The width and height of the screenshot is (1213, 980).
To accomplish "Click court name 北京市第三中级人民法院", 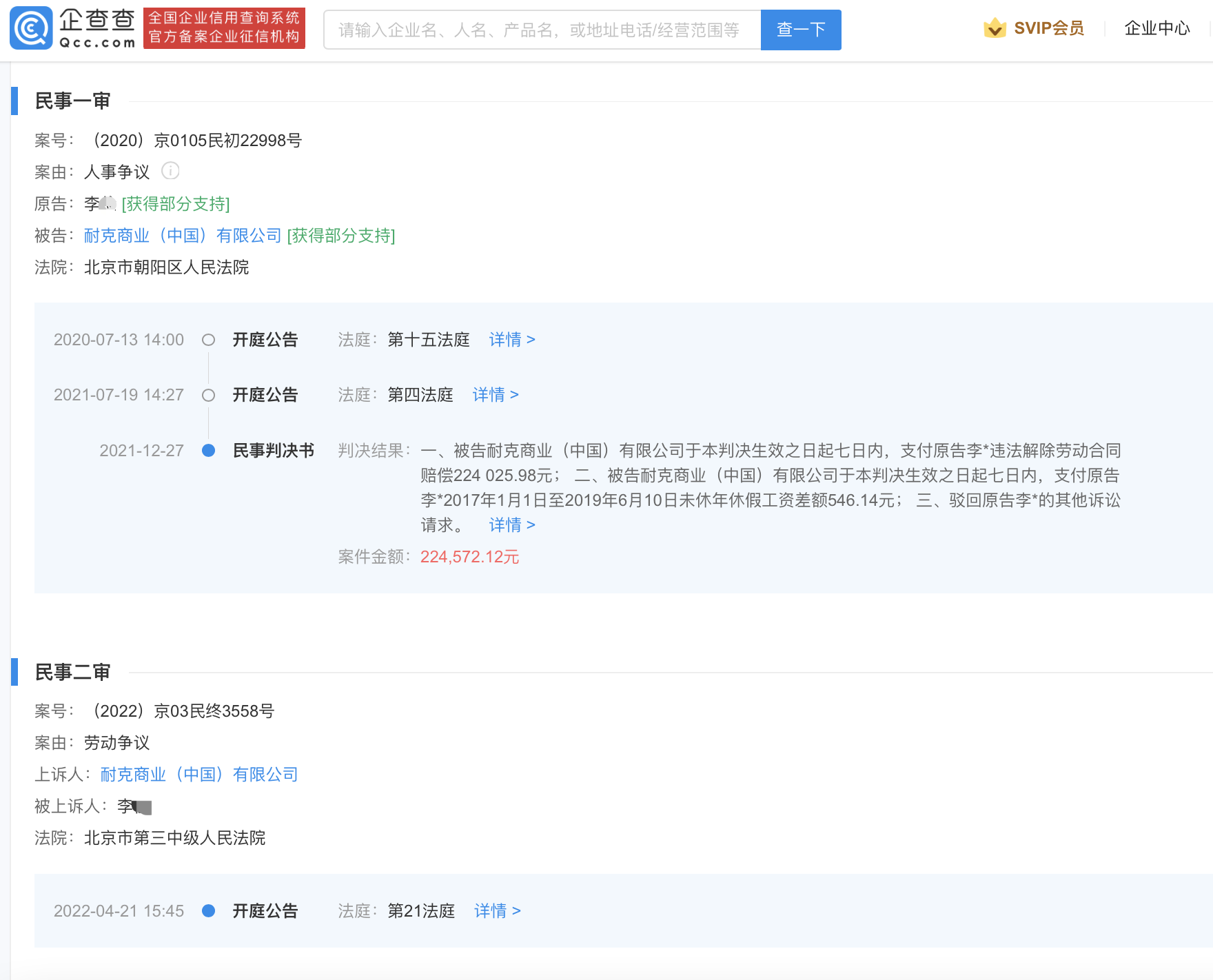I will (174, 838).
